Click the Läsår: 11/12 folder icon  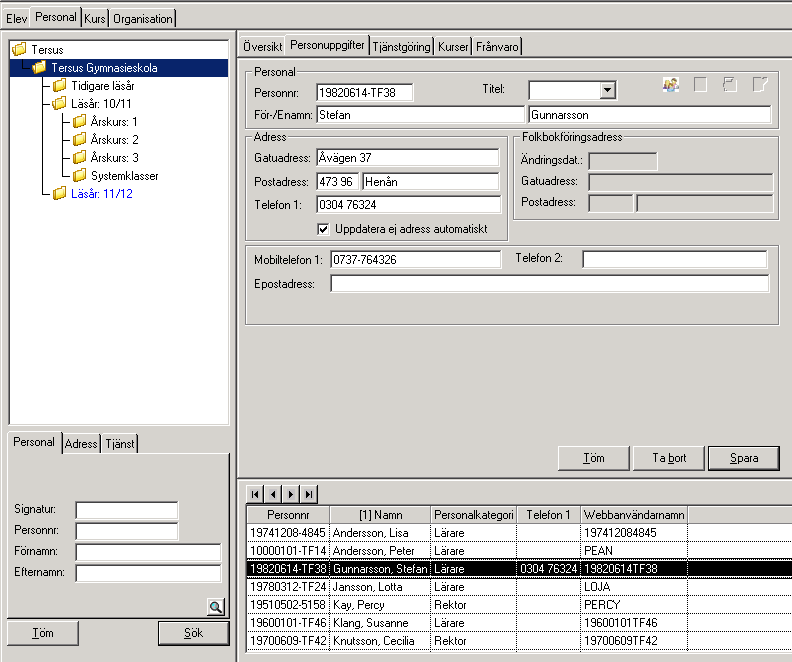[59, 193]
